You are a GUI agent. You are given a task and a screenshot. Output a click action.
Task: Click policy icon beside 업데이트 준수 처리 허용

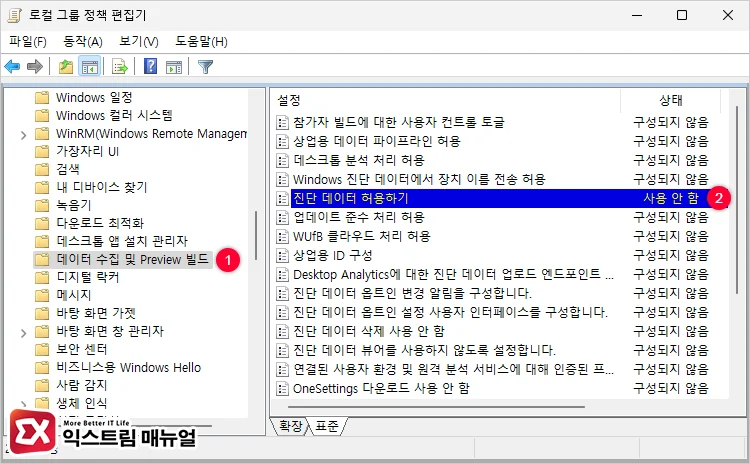tap(283, 217)
